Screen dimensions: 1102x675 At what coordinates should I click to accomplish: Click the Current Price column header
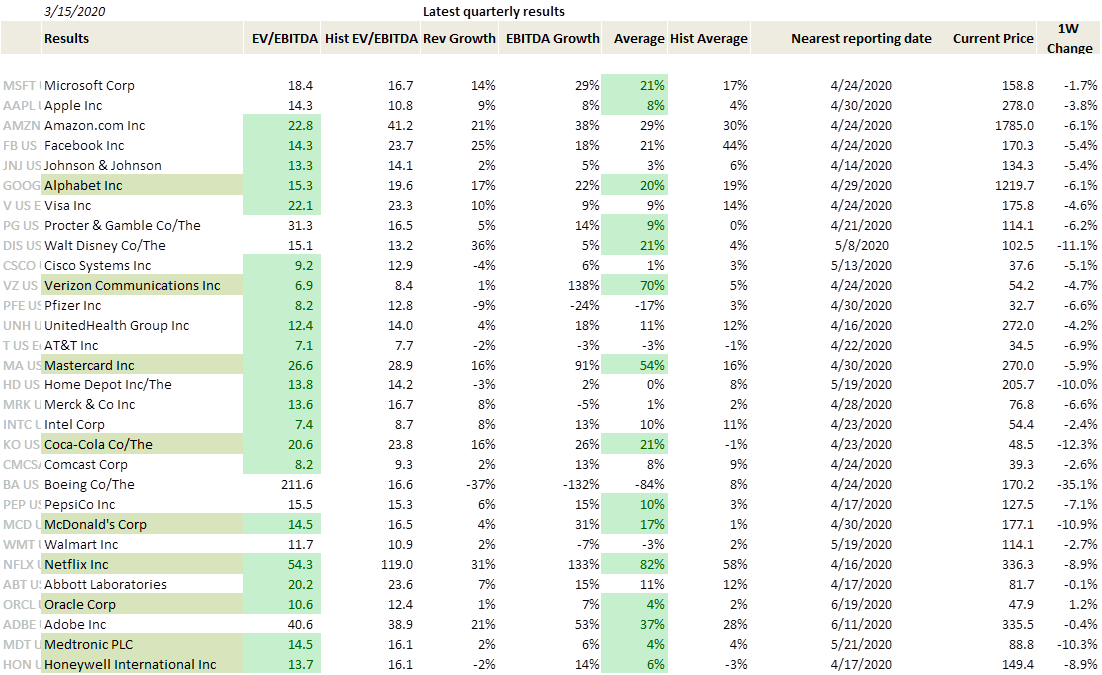[993, 39]
